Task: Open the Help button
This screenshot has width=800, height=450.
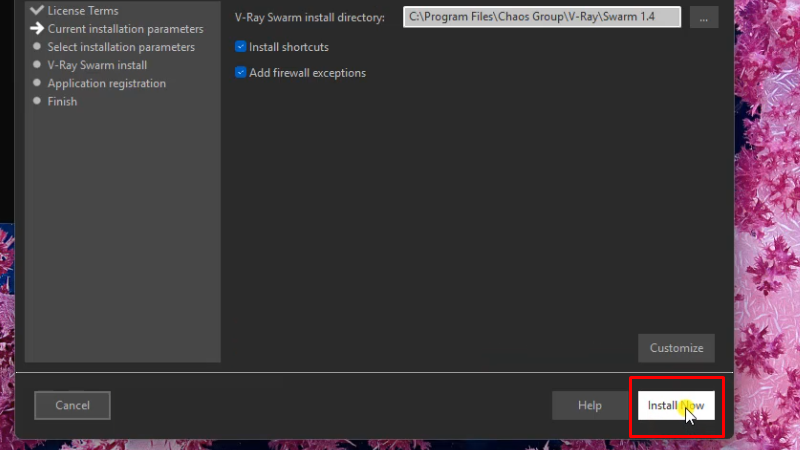Action: point(590,406)
